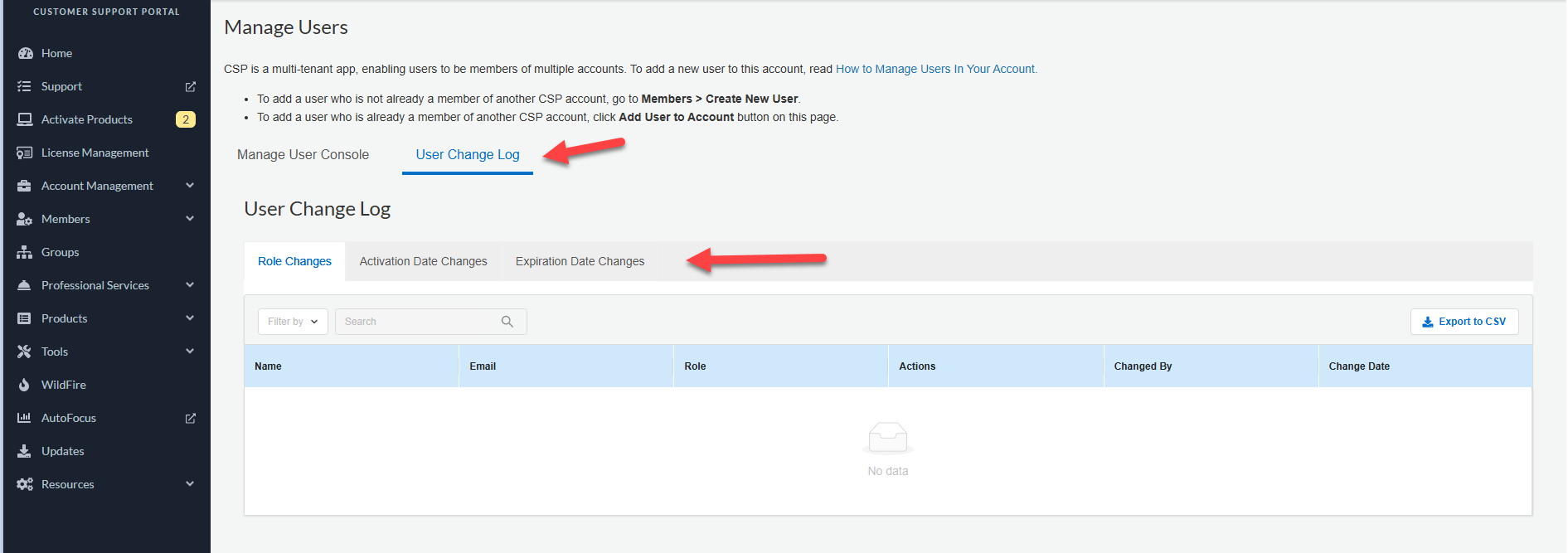Click the Groups hierarchy icon

(25, 252)
